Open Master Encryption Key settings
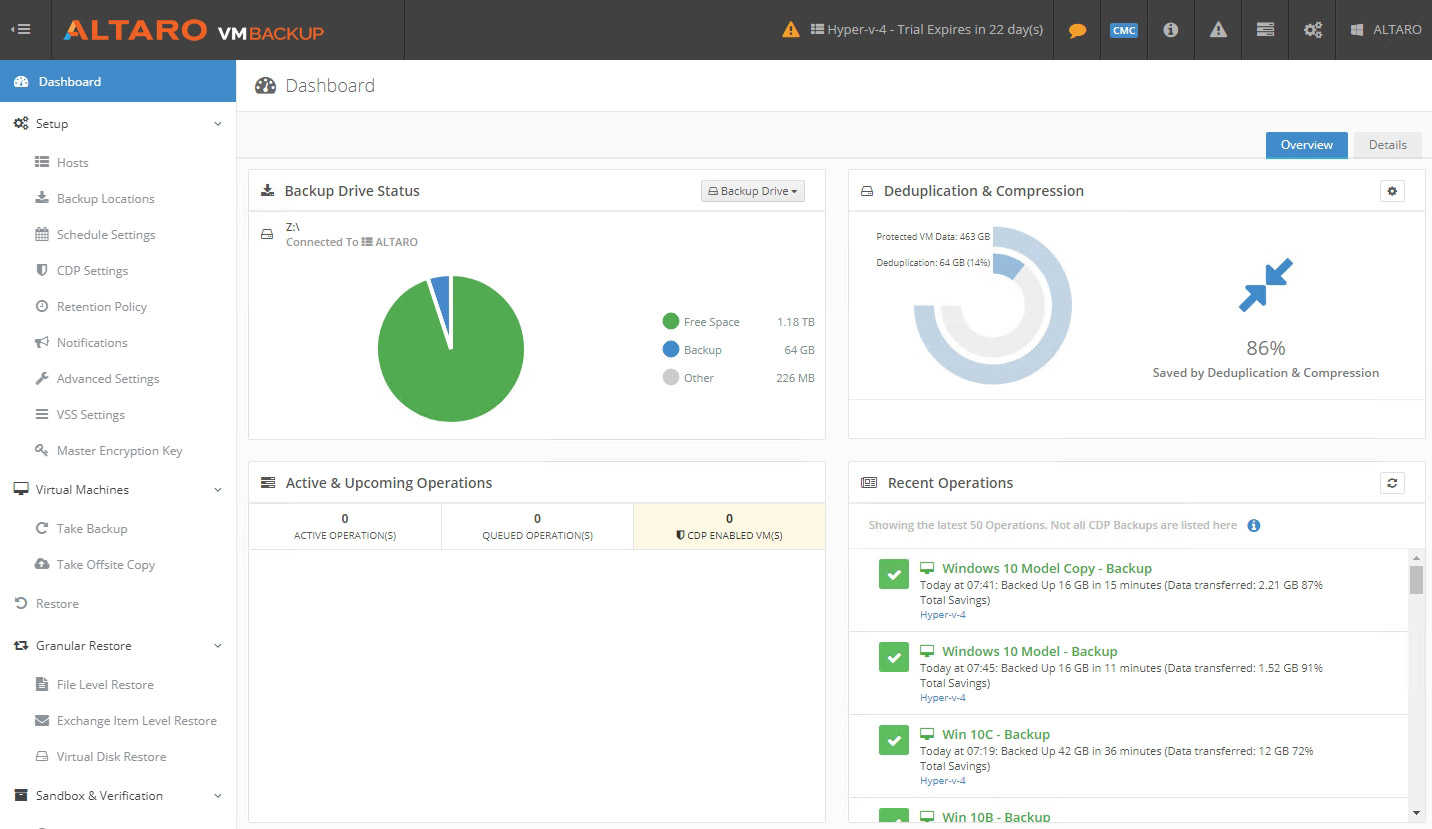Viewport: 1432px width, 829px height. click(120, 450)
